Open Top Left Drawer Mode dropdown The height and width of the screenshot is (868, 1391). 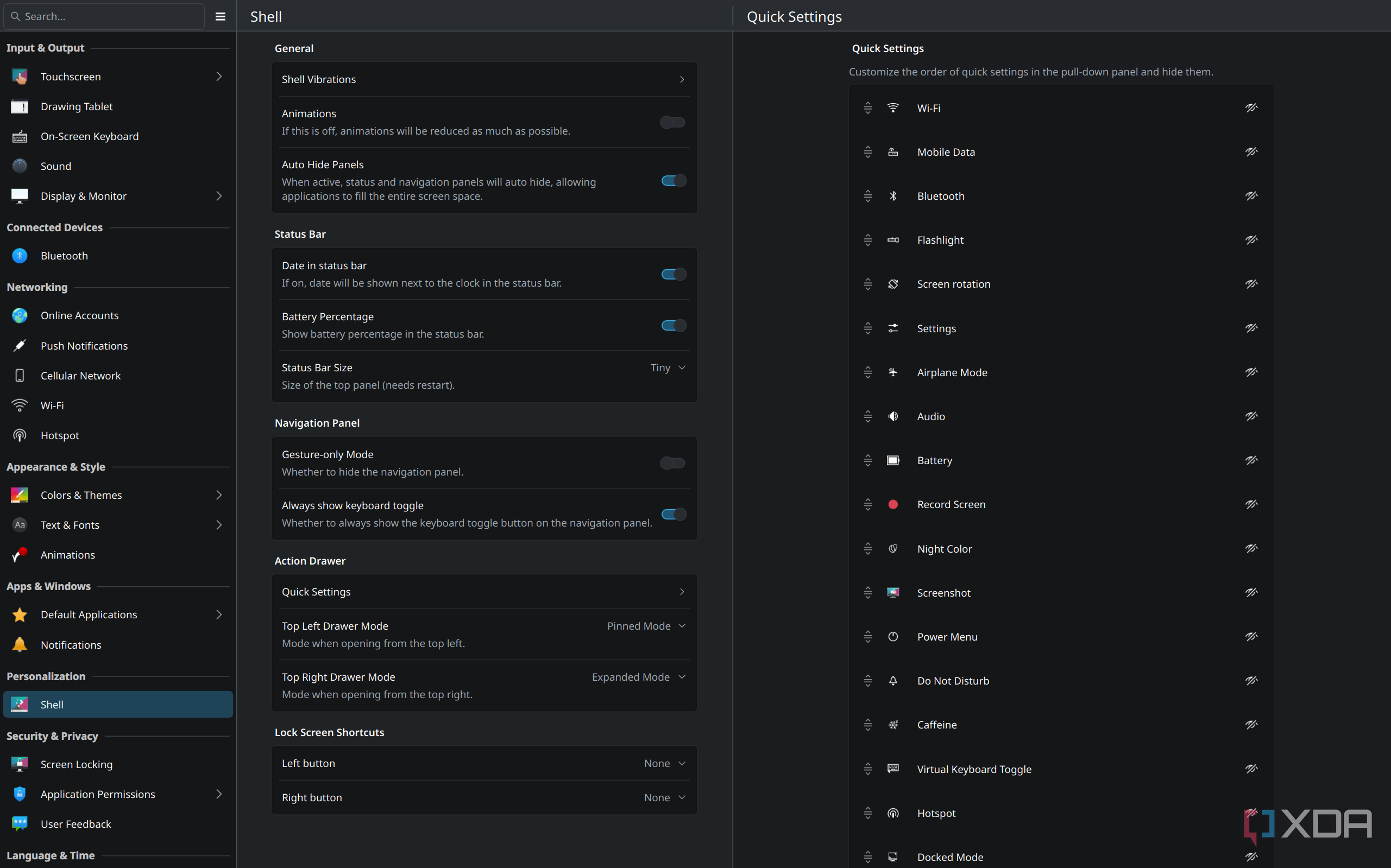646,626
